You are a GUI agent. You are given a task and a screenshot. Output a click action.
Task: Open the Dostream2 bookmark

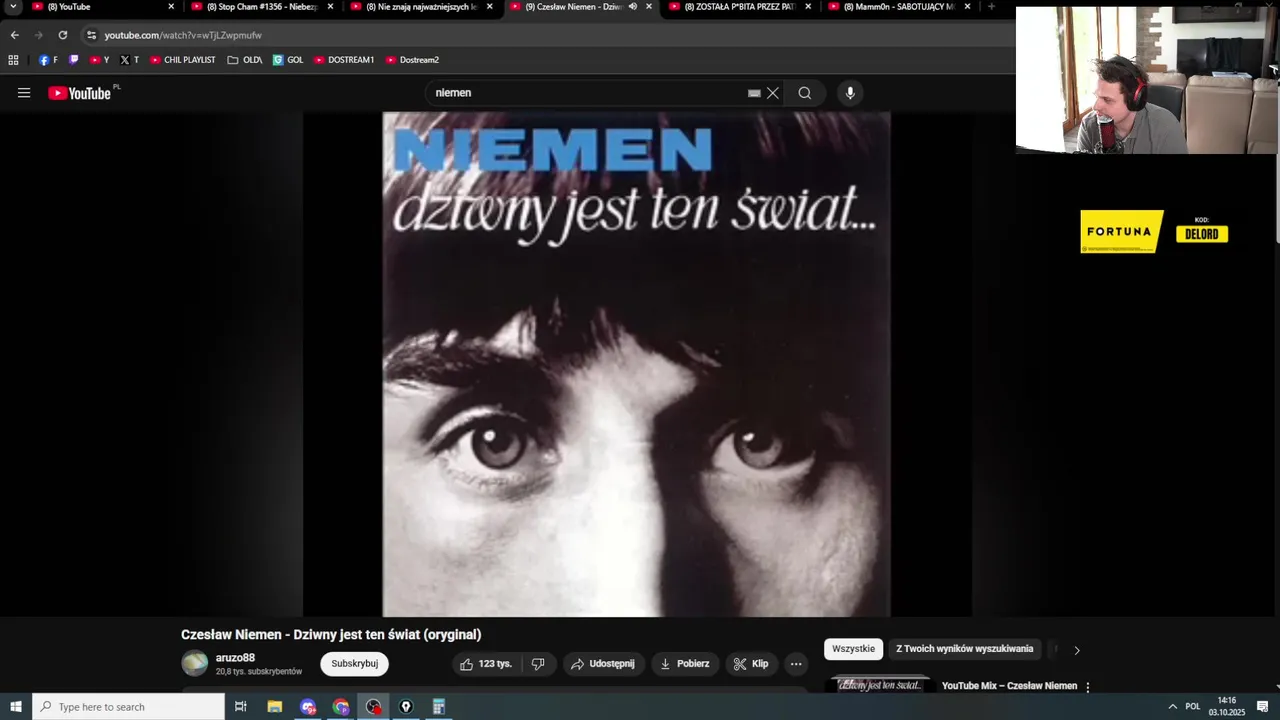pos(412,60)
